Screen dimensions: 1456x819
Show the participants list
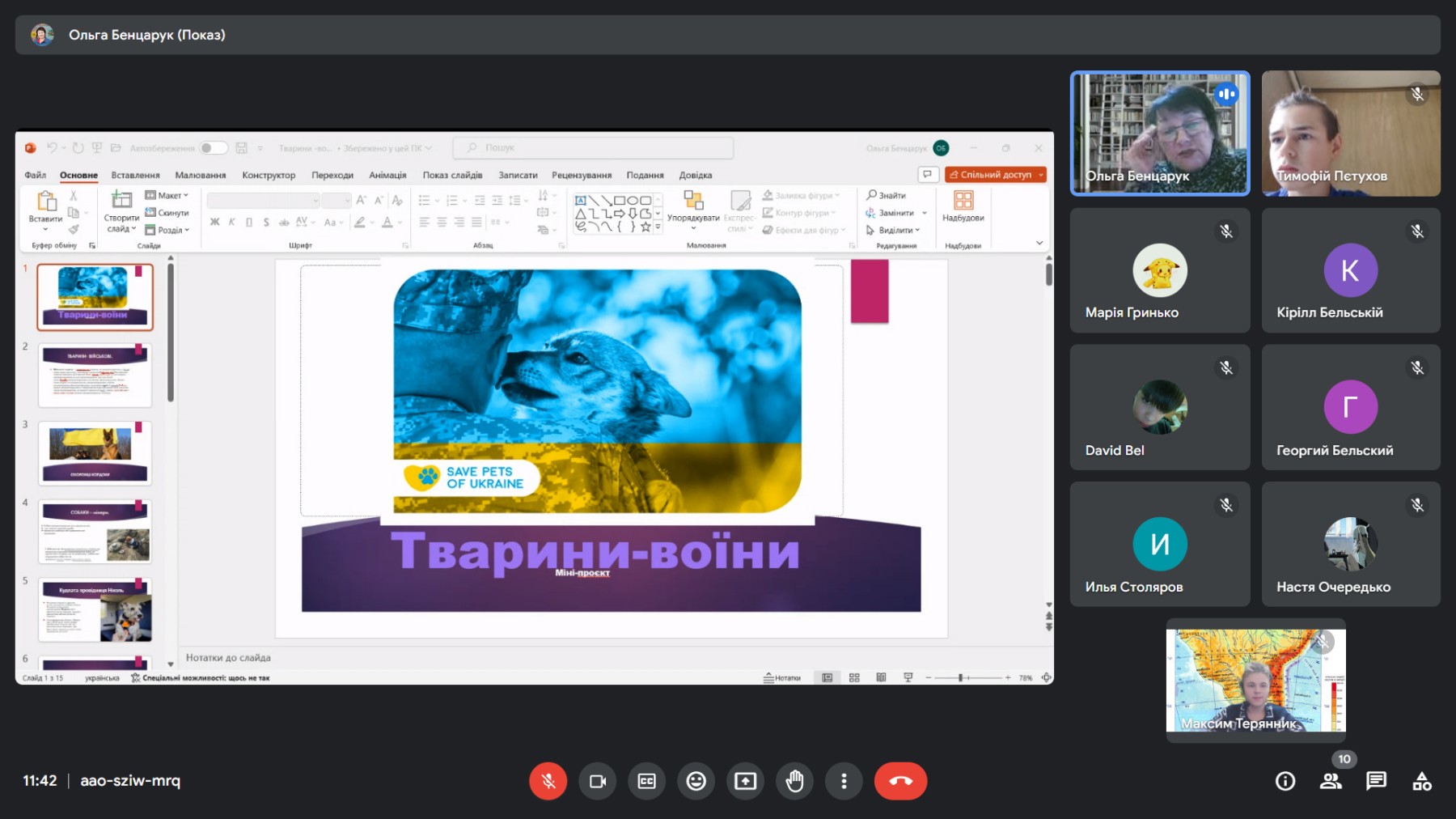pos(1331,781)
